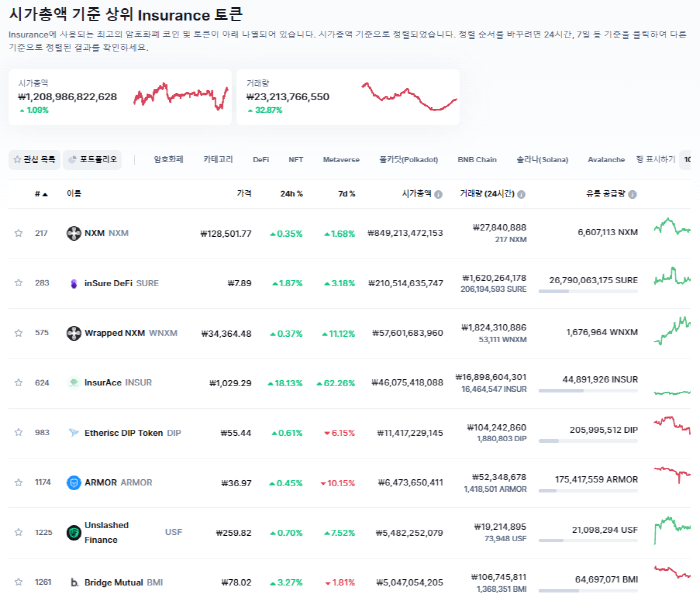The width and height of the screenshot is (700, 596).
Task: Toggle watchlist star for InsurAce
Action: click(x=18, y=383)
